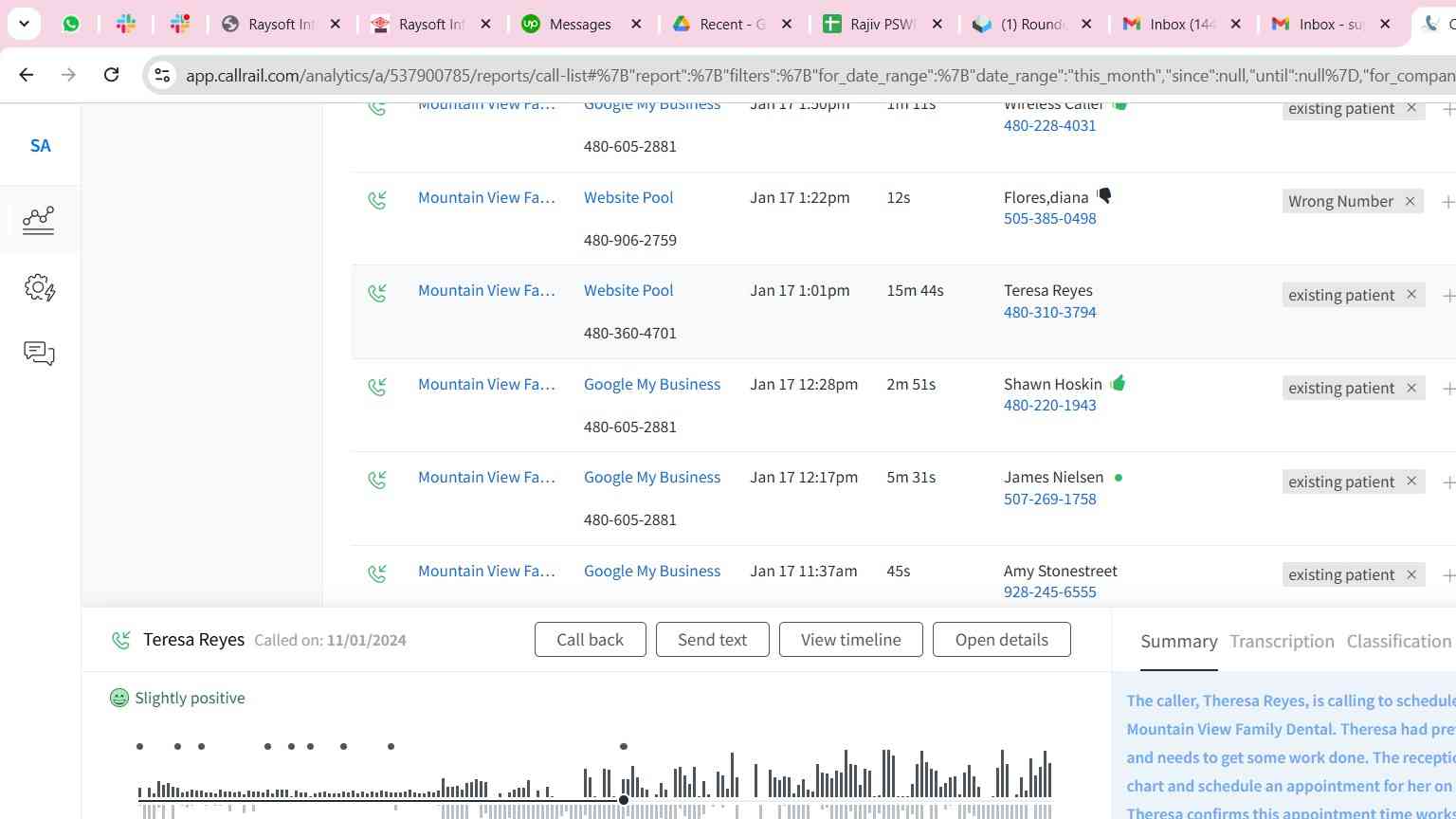Open the chat conversations sidebar icon

(x=39, y=354)
